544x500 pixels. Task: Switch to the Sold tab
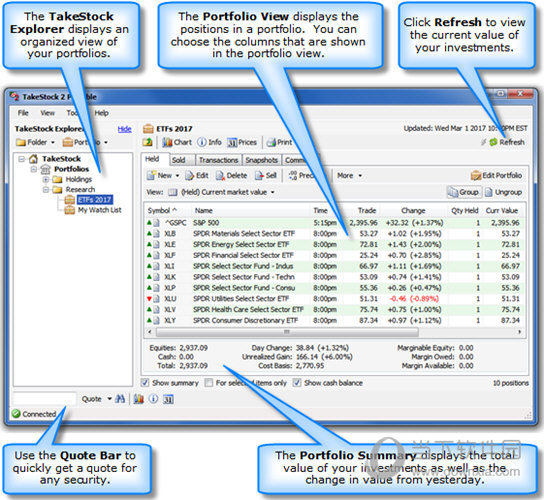pyautogui.click(x=179, y=160)
